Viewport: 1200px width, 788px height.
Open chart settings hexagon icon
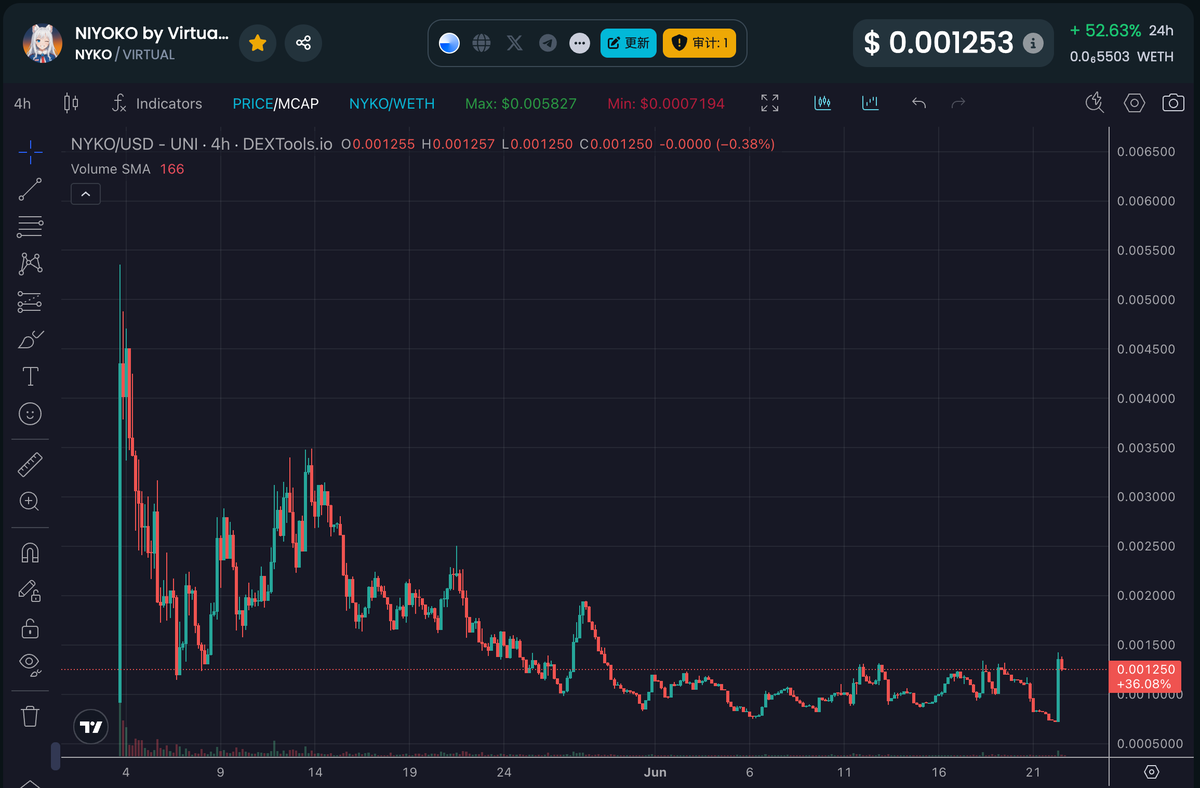(x=1134, y=103)
